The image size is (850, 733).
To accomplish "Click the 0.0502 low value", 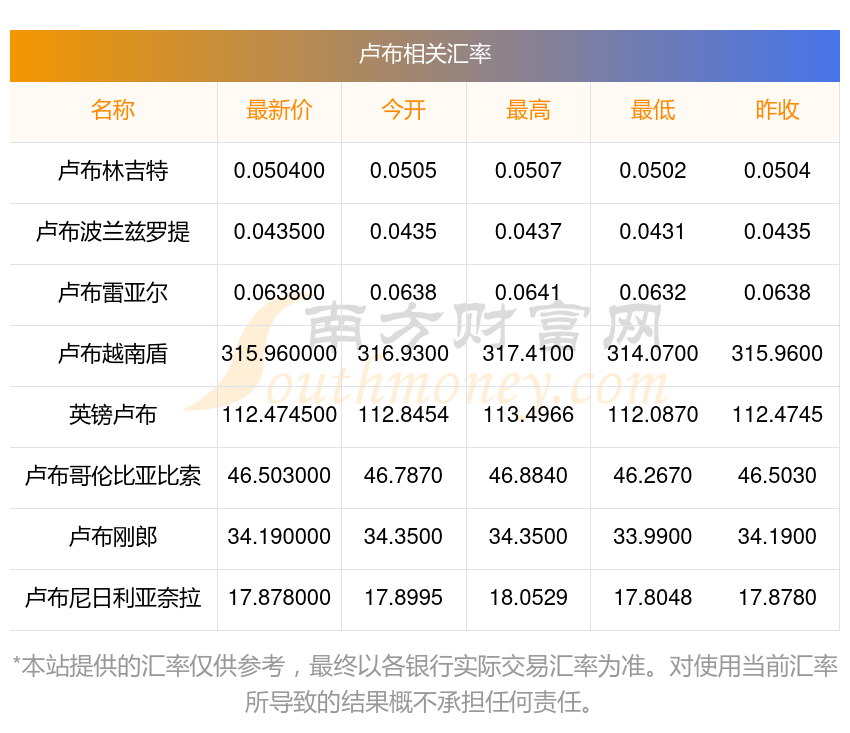I will point(653,171).
